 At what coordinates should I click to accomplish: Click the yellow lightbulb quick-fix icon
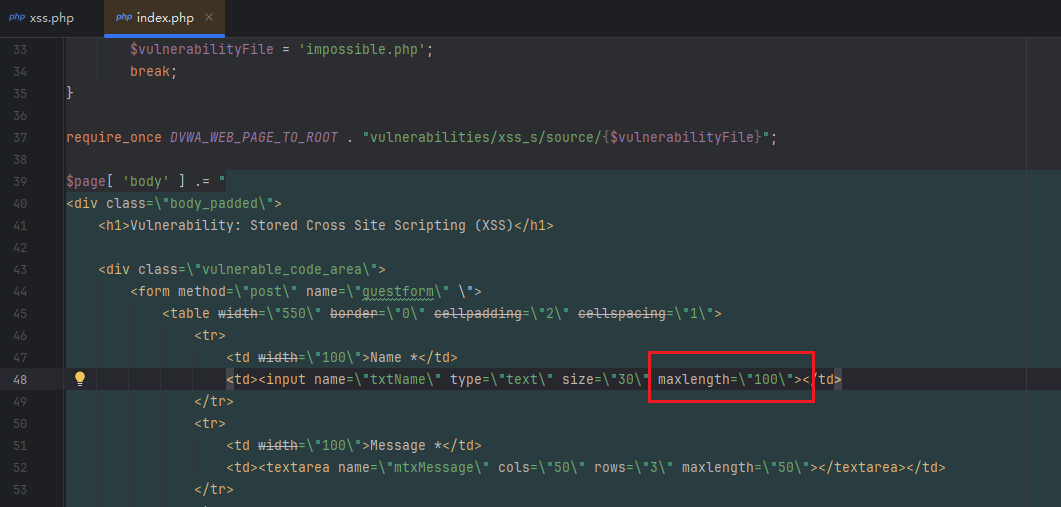80,379
